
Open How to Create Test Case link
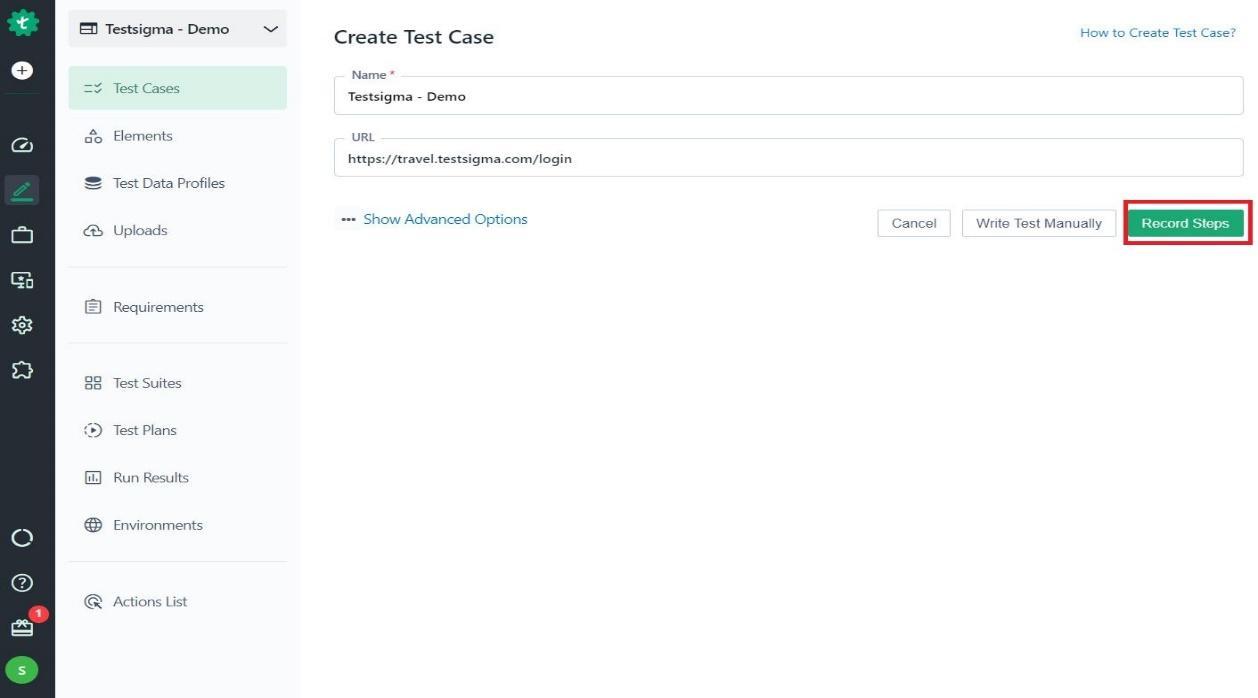[x=1157, y=33]
